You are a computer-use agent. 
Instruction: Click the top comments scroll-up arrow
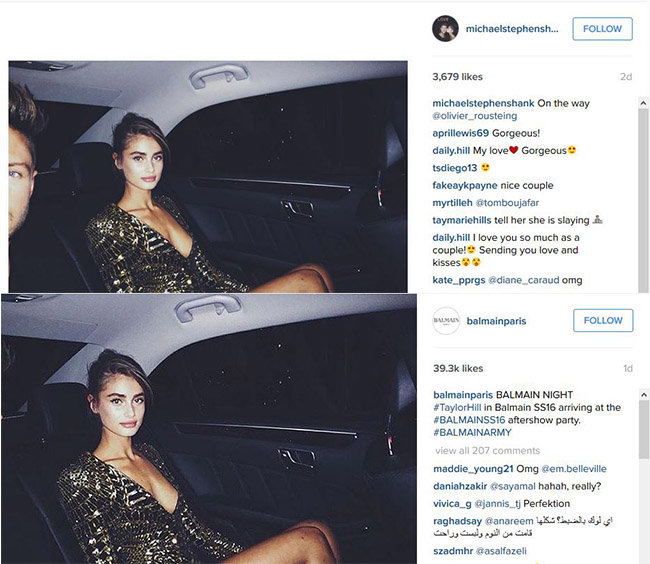coord(643,103)
